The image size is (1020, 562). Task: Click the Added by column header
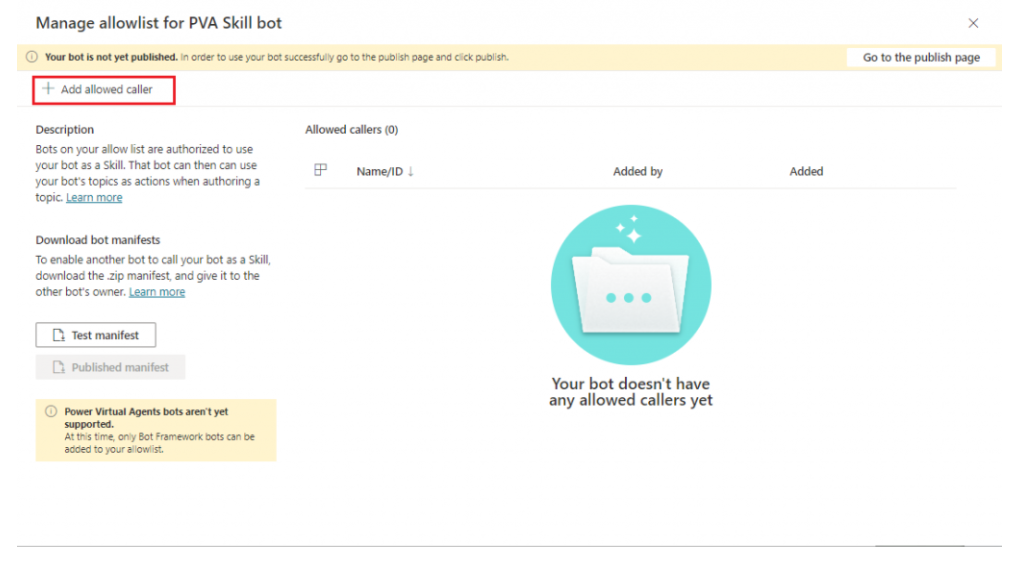(x=638, y=171)
